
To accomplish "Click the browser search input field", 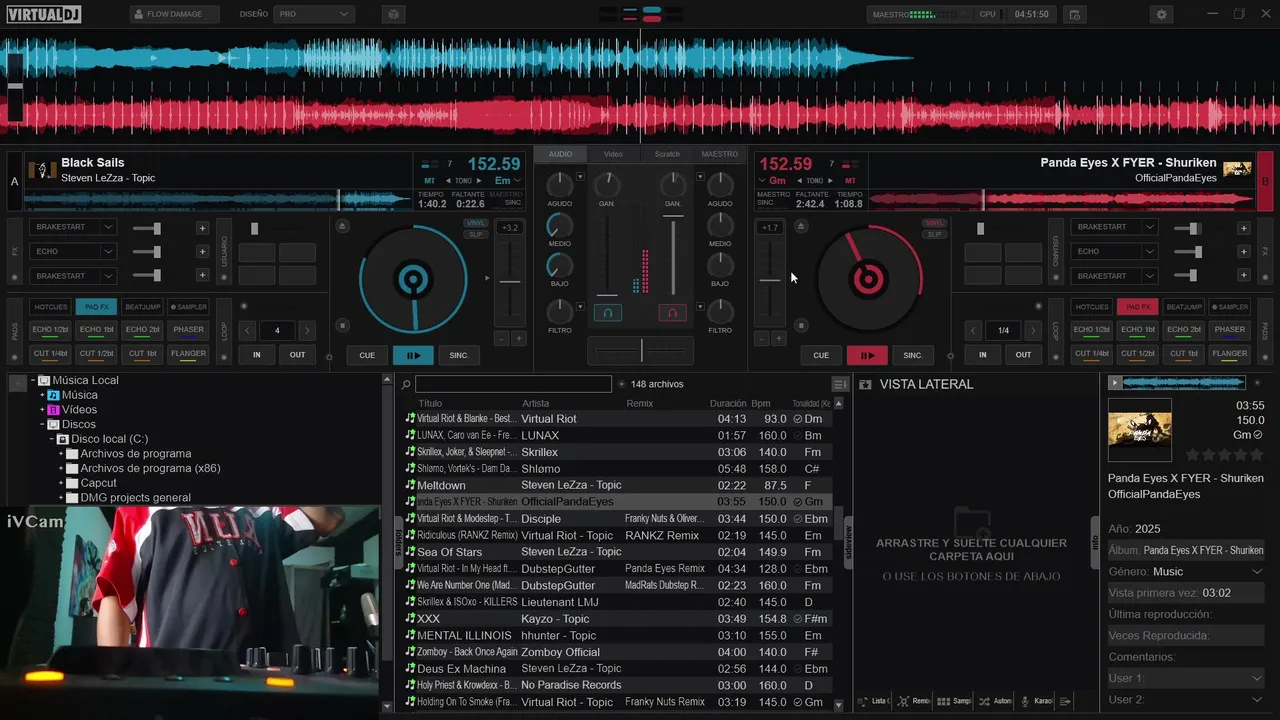I will click(513, 384).
